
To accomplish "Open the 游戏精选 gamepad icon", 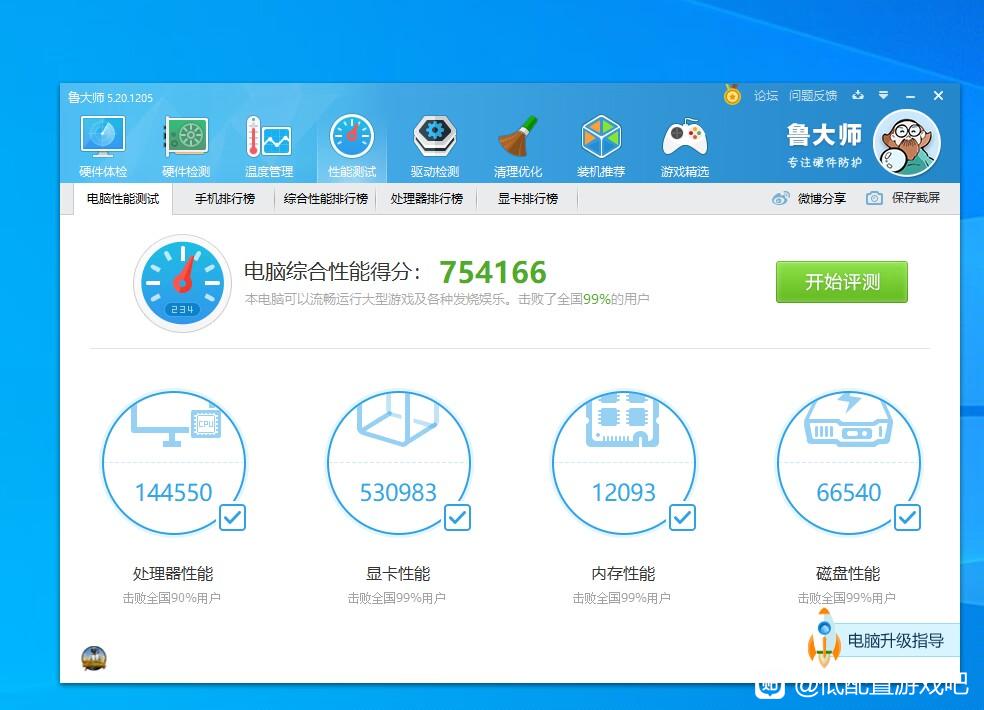I will [x=685, y=137].
